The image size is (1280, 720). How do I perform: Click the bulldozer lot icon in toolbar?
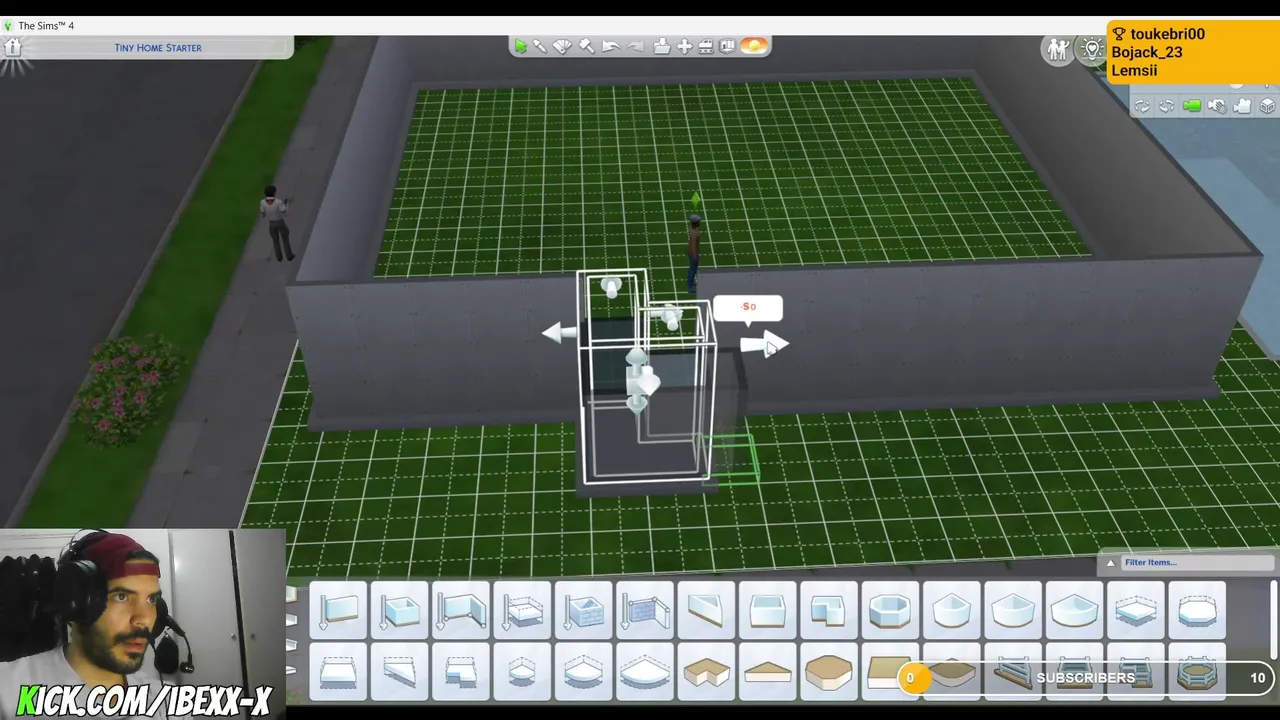(x=706, y=46)
